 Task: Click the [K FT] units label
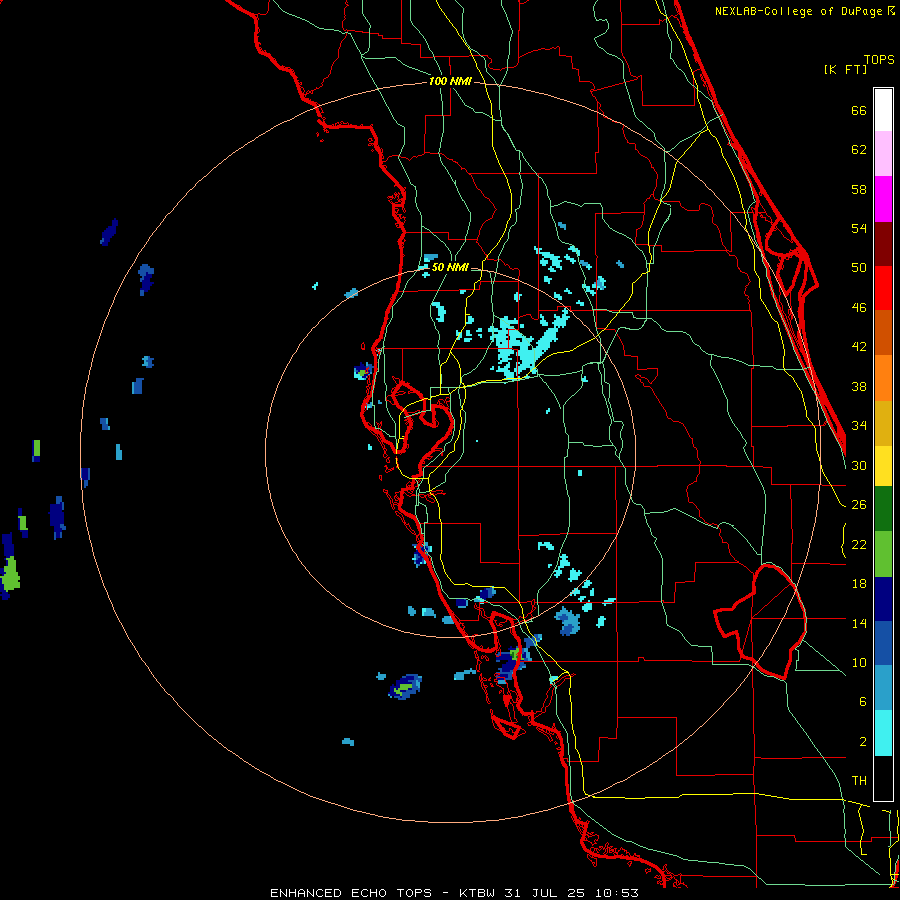tap(845, 70)
